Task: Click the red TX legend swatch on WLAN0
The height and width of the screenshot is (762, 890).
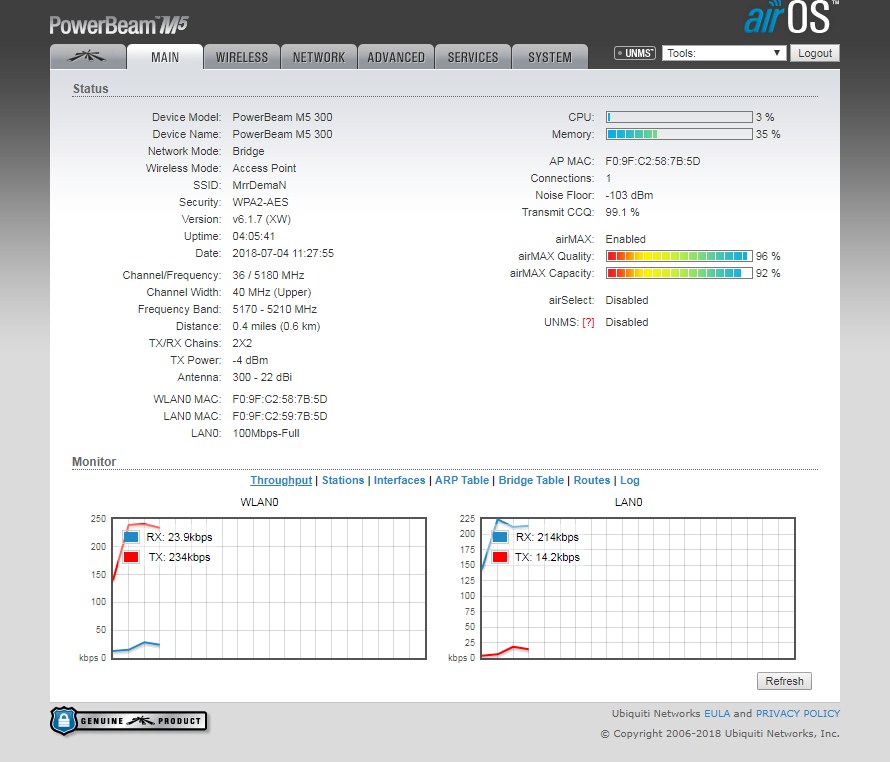Action: 131,557
